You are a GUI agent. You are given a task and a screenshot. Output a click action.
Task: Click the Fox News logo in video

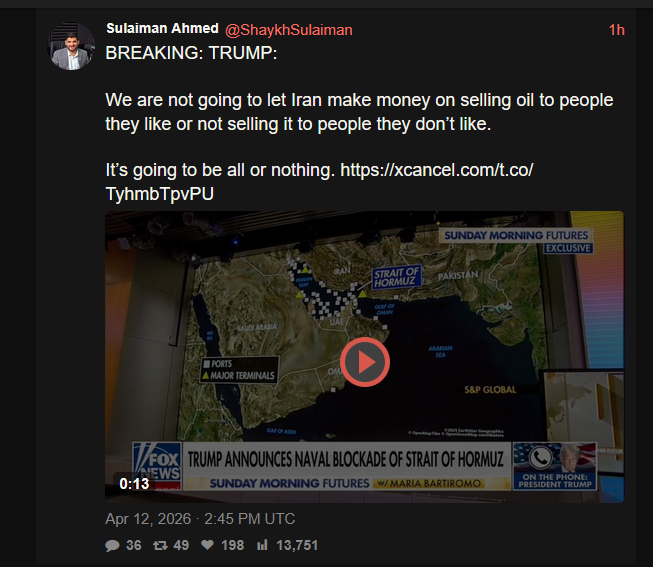pos(157,465)
